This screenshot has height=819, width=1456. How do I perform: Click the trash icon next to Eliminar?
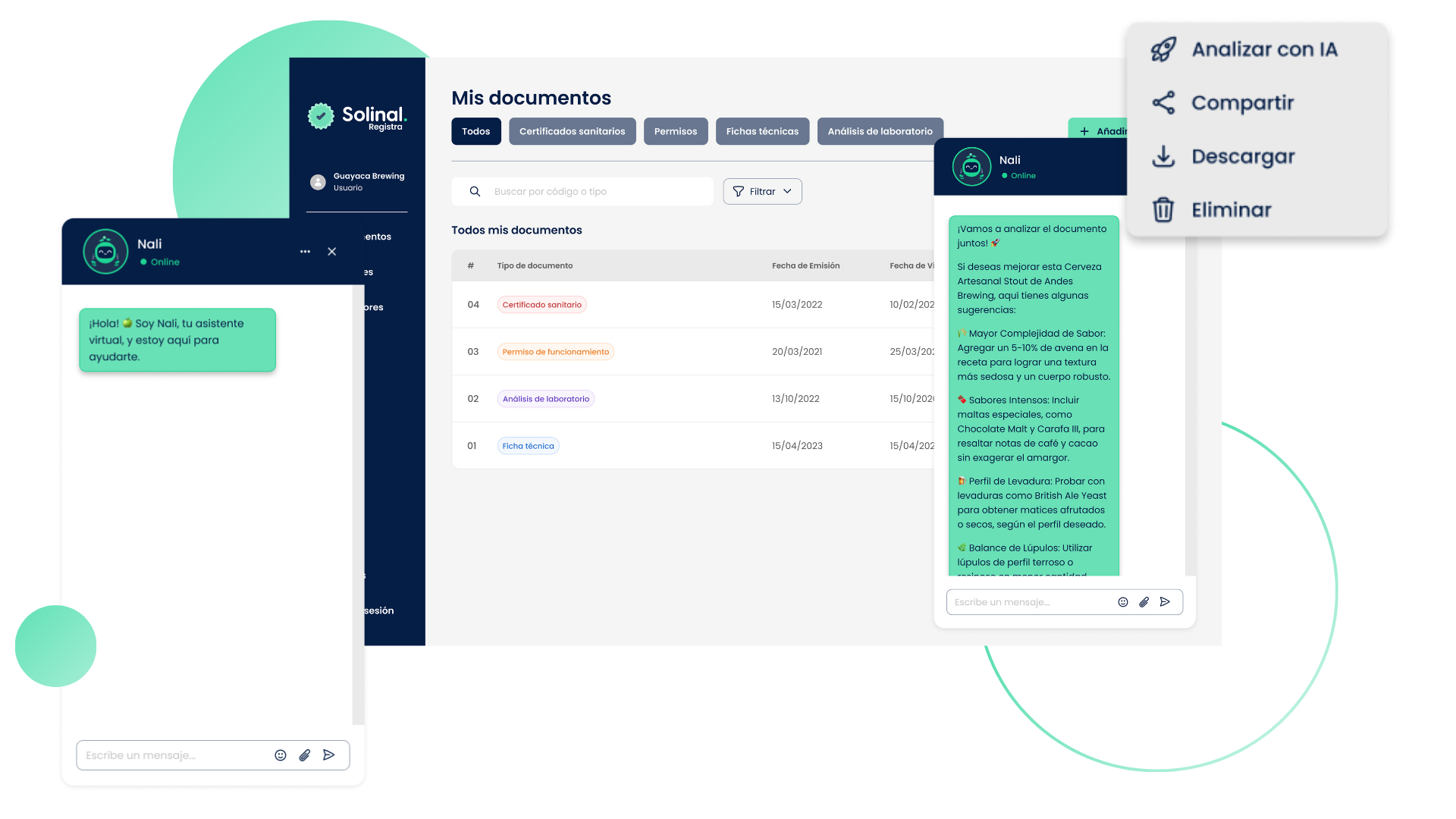[1163, 209]
